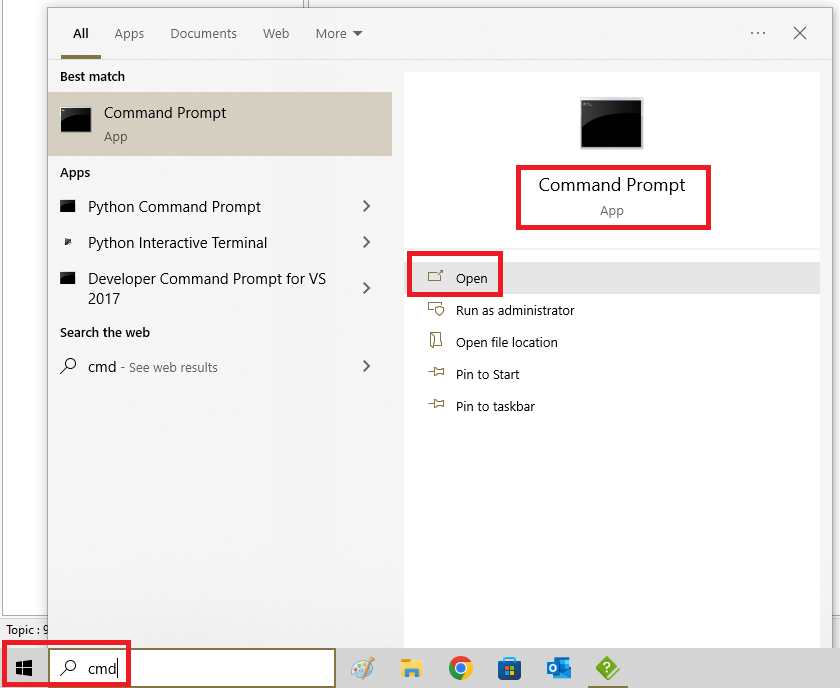This screenshot has height=688, width=840.
Task: Switch to the Apps tab
Action: (129, 33)
